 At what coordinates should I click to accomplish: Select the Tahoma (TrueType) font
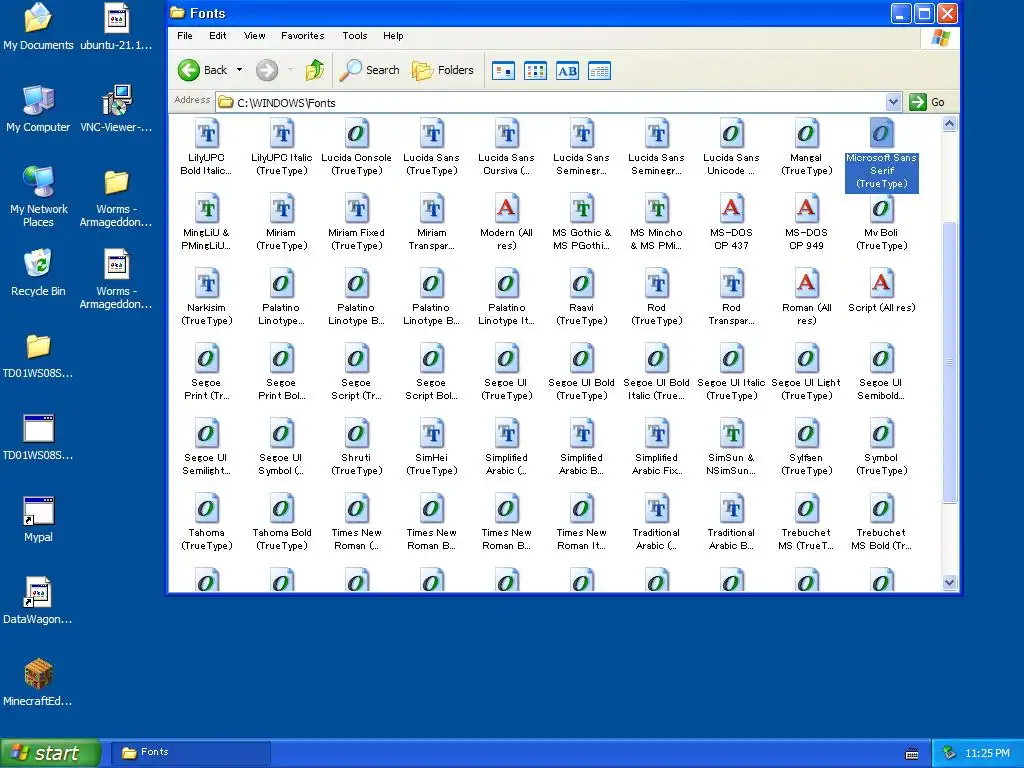(x=206, y=523)
